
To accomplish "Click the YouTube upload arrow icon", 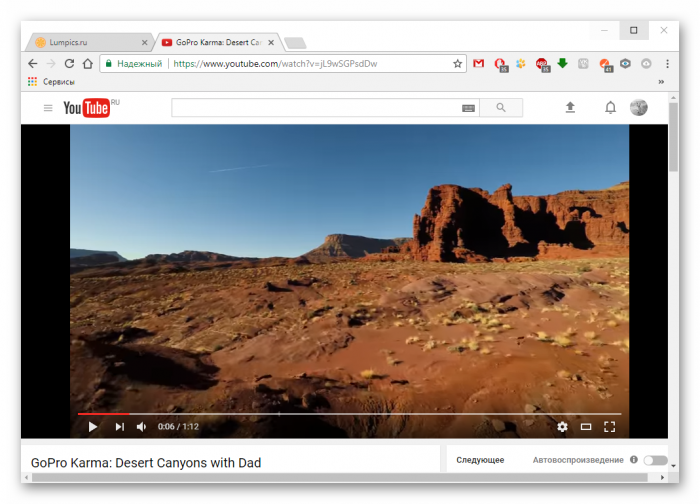I will click(570, 108).
